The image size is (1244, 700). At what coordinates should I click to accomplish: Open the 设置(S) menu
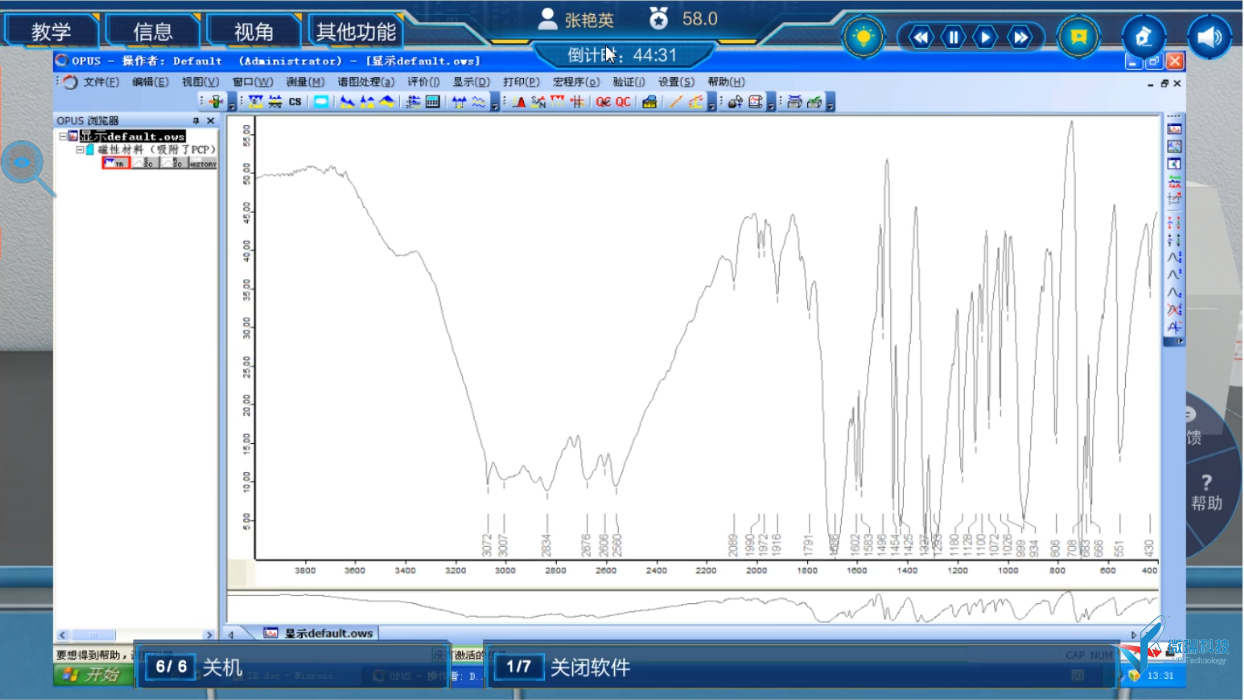(676, 82)
